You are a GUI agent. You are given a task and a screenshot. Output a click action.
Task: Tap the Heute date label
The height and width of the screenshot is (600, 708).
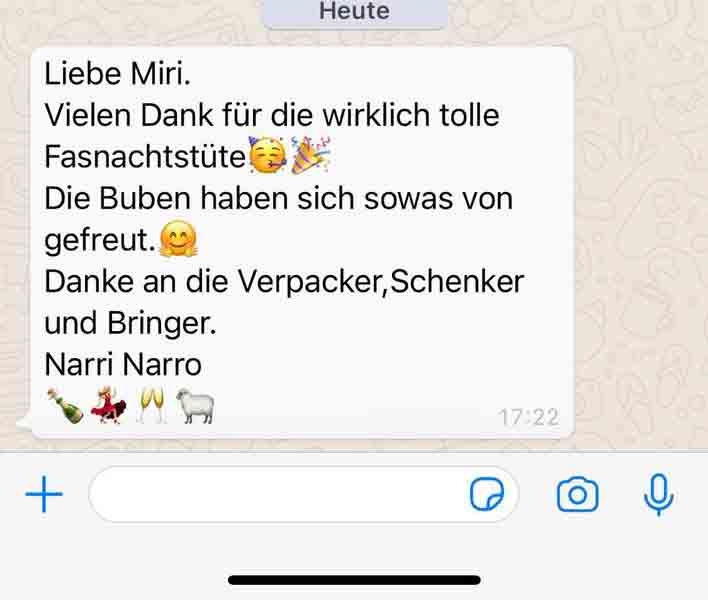[355, 11]
